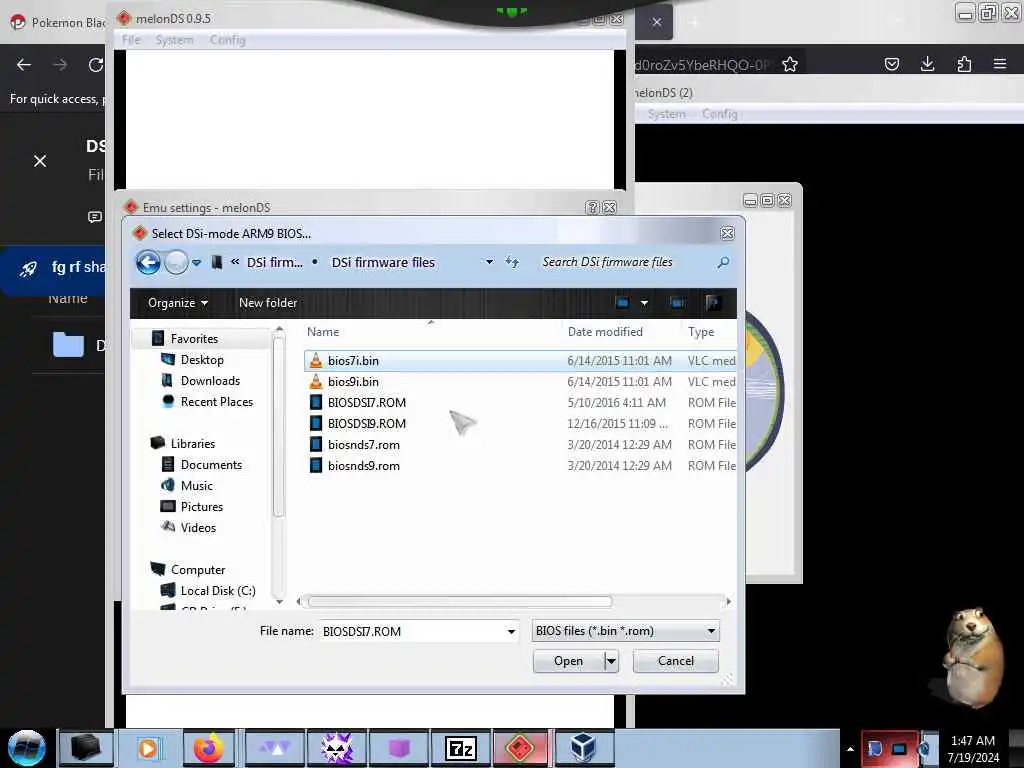The width and height of the screenshot is (1024, 768).
Task: Open Pictures library in navigation pane
Action: click(x=202, y=507)
